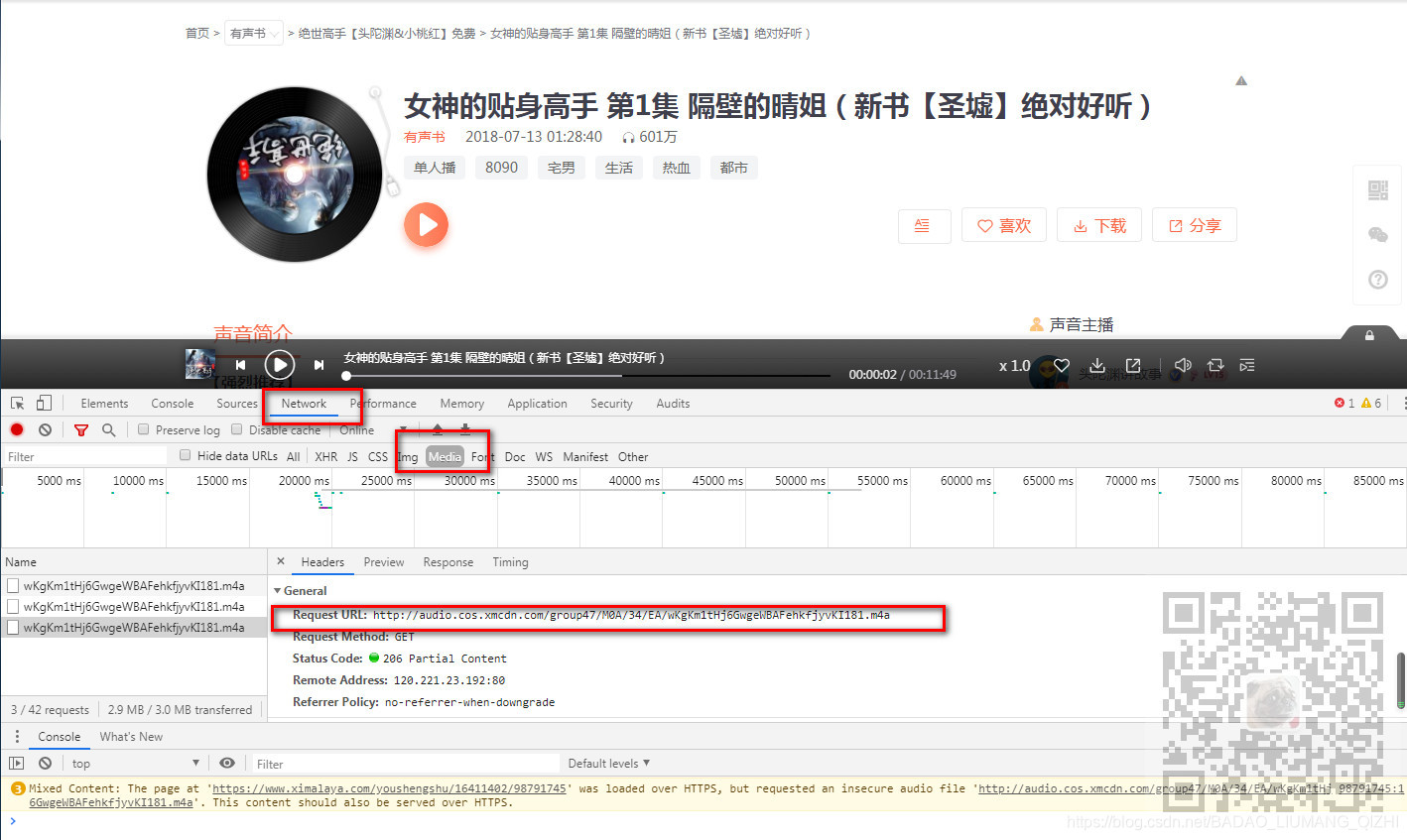Skip to previous track in player bar
Viewport: 1407px width, 840px height.
[240, 365]
